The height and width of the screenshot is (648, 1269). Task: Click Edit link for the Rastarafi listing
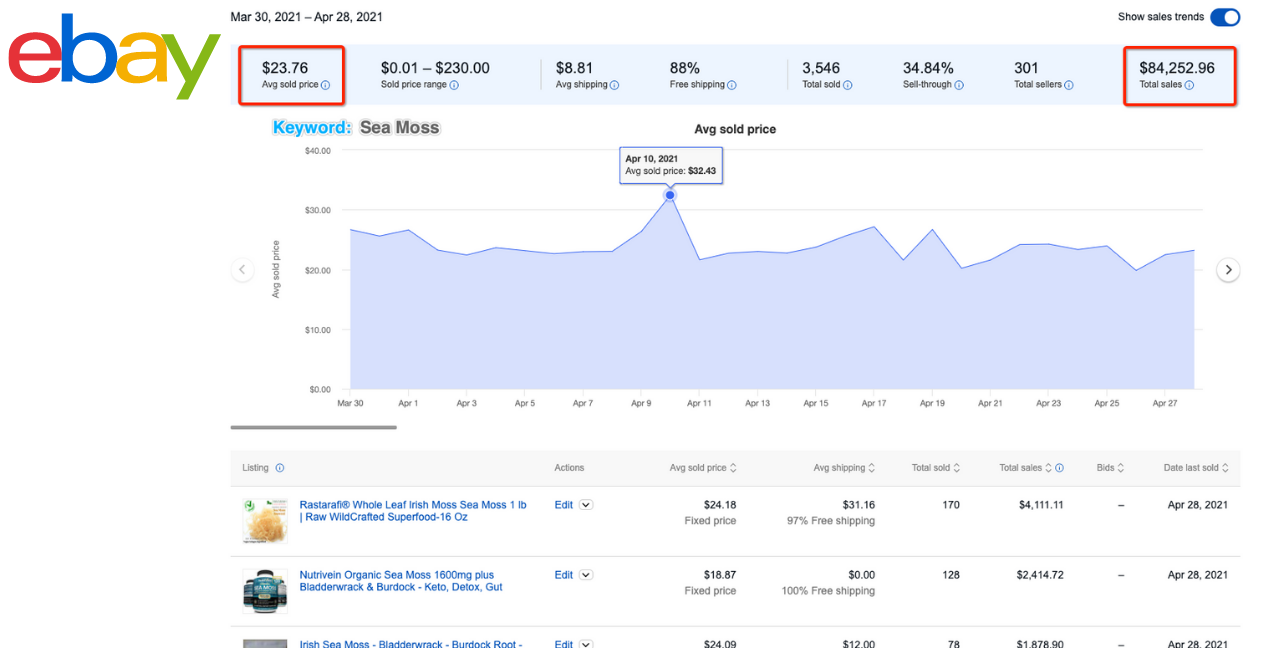564,505
